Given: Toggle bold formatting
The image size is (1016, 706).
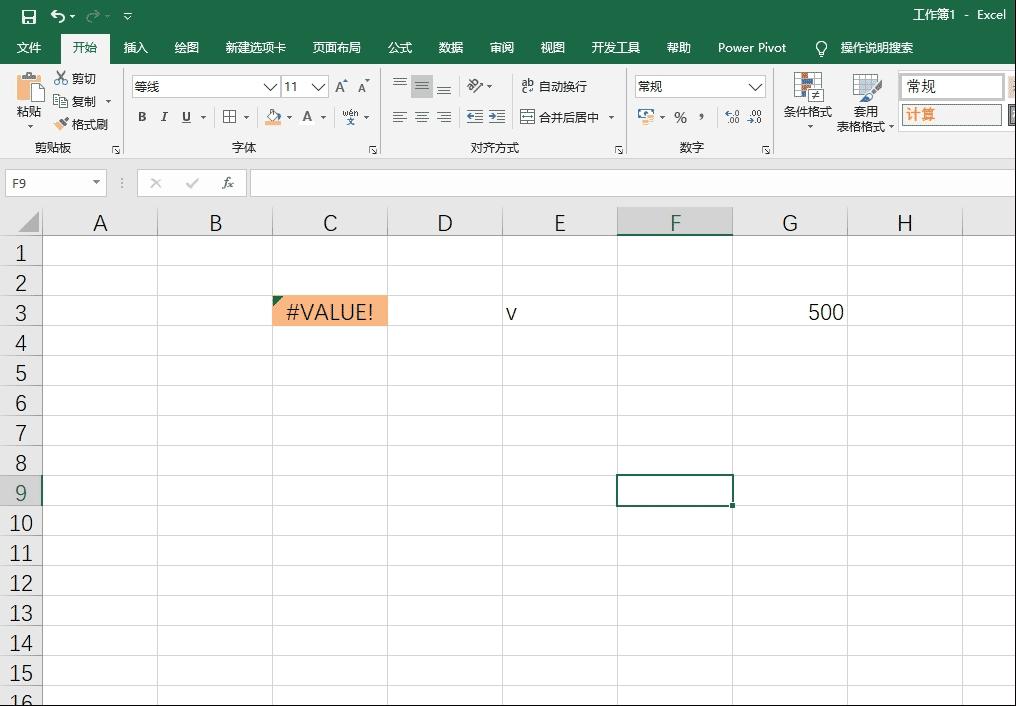Looking at the screenshot, I should pos(142,117).
